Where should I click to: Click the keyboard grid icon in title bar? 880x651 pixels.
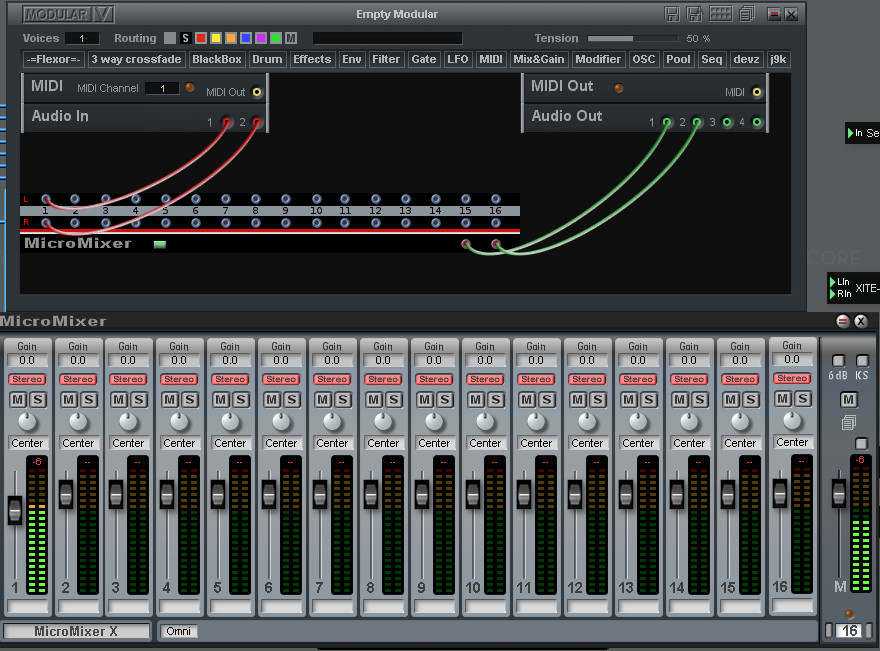[x=721, y=14]
